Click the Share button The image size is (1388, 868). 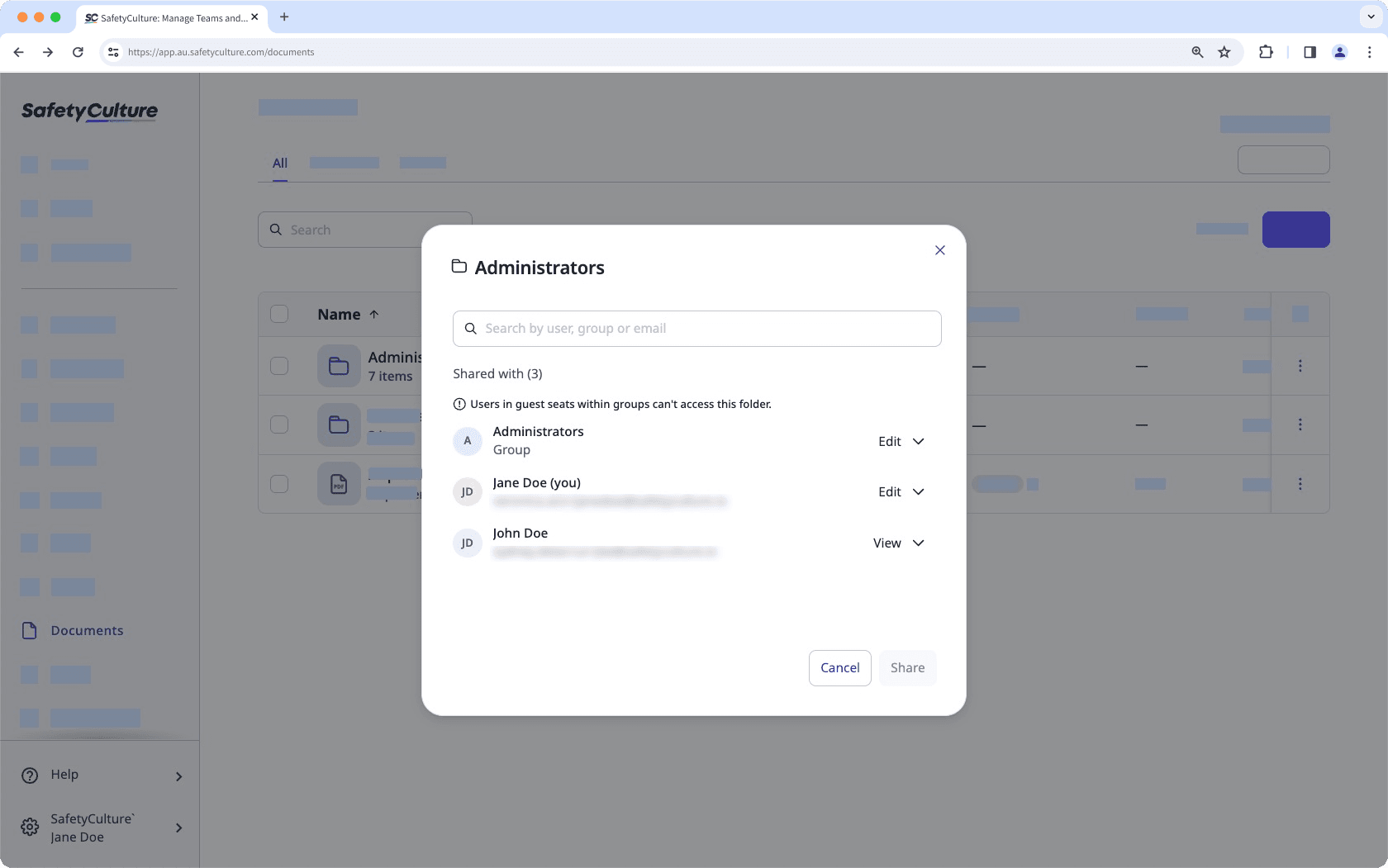coord(907,667)
